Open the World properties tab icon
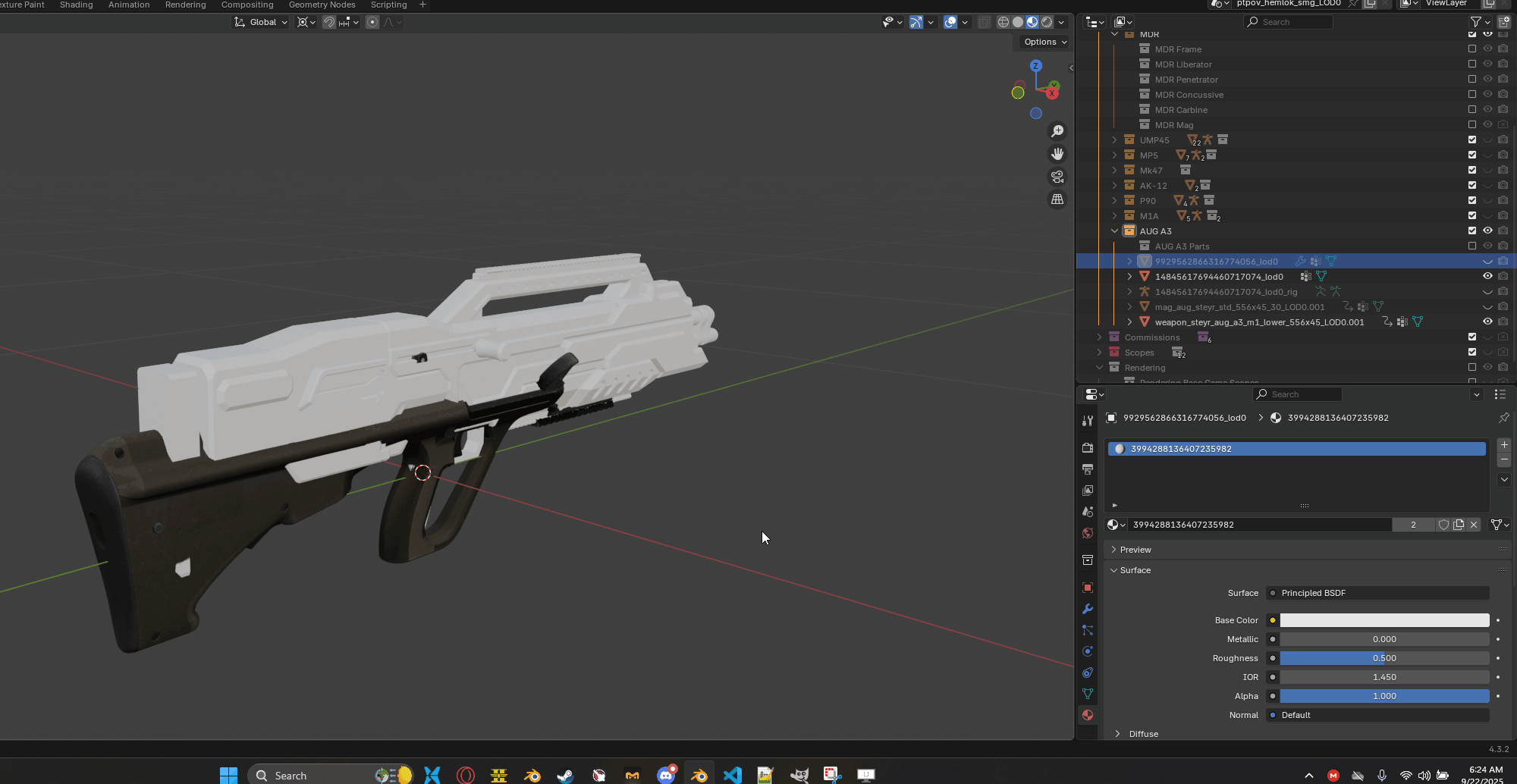This screenshot has height=784, width=1517. (1088, 533)
